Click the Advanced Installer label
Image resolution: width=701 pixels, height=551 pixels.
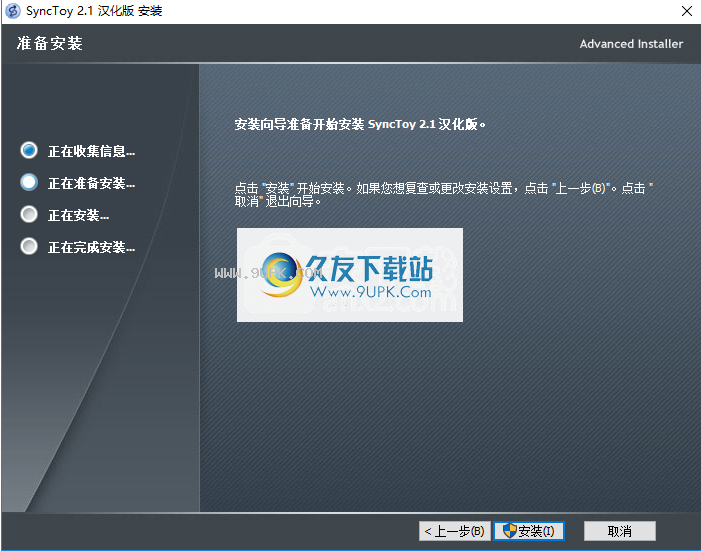coord(631,44)
